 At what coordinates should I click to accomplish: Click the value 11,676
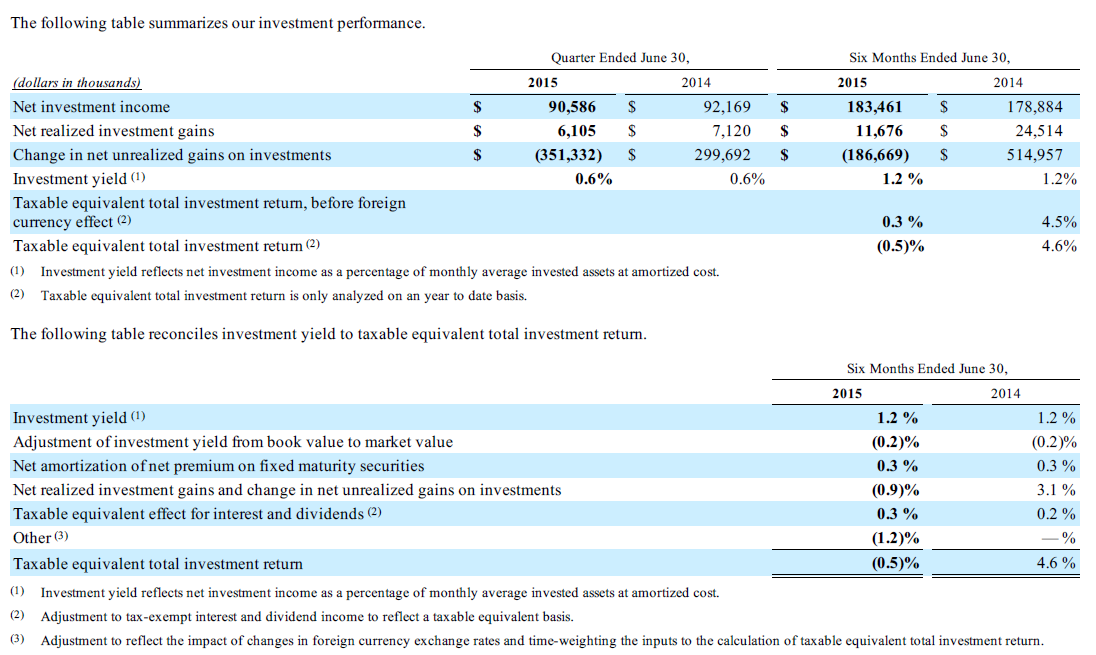[x=879, y=131]
